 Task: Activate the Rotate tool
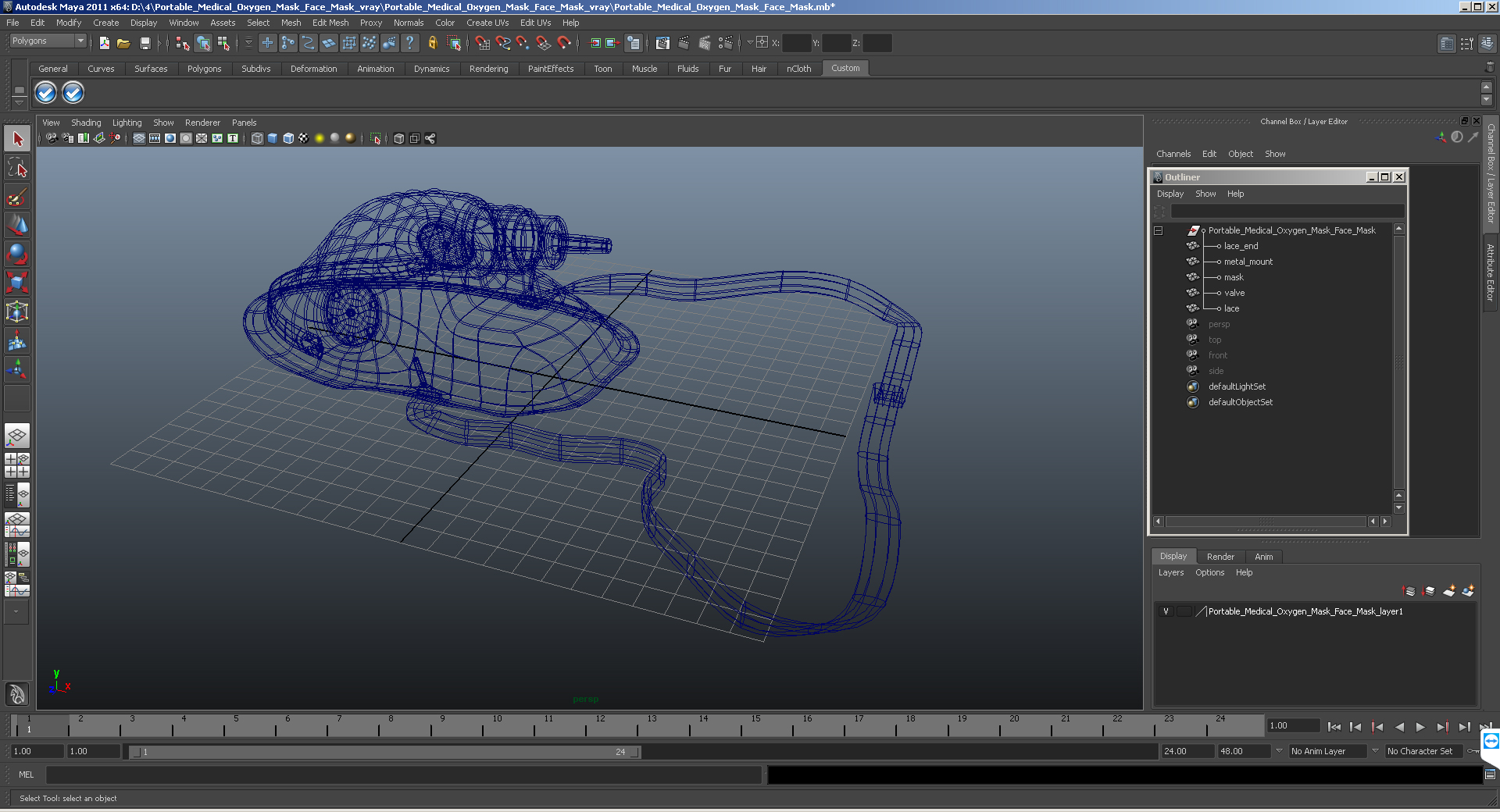[17, 254]
